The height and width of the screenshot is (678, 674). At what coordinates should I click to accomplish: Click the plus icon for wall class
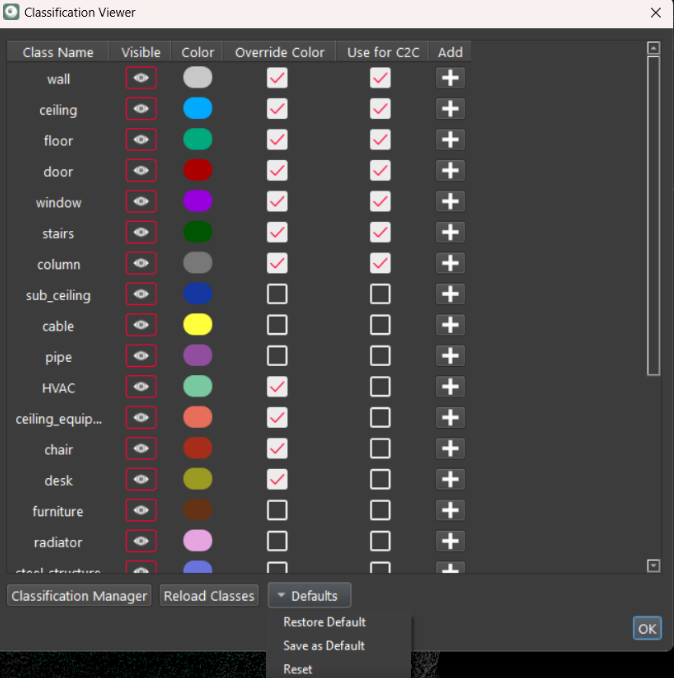450,78
